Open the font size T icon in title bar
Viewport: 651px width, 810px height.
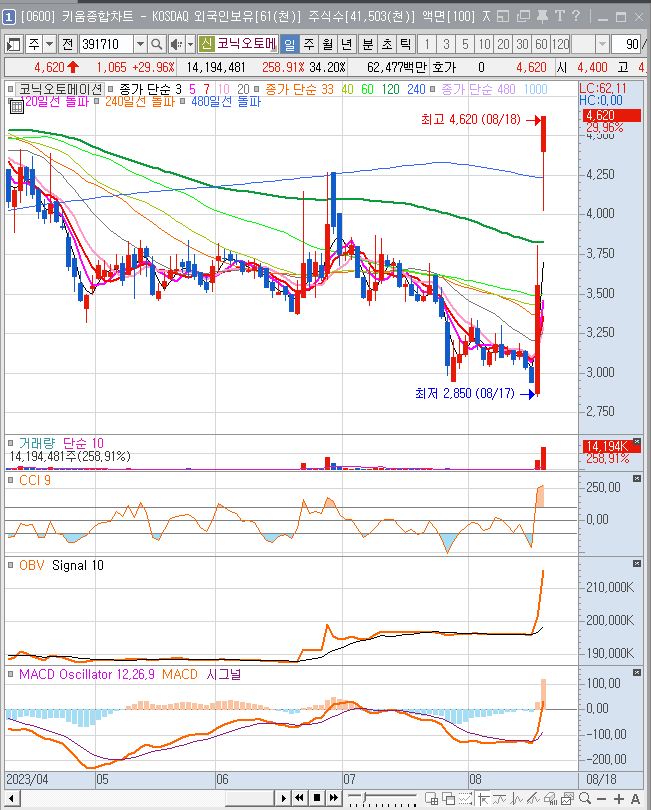pos(560,17)
